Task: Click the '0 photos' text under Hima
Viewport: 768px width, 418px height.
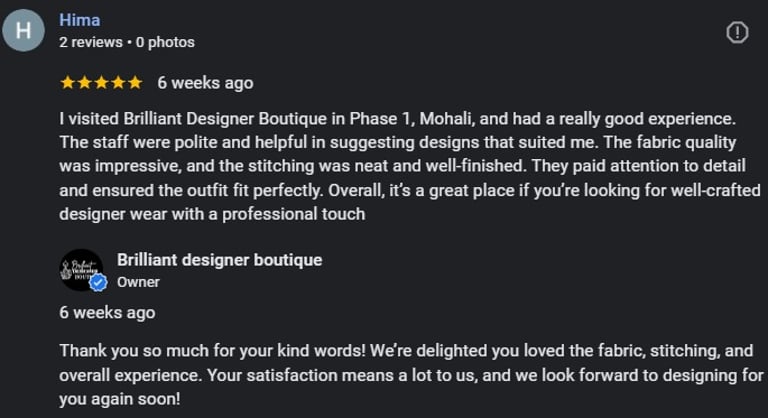Action: (x=165, y=42)
